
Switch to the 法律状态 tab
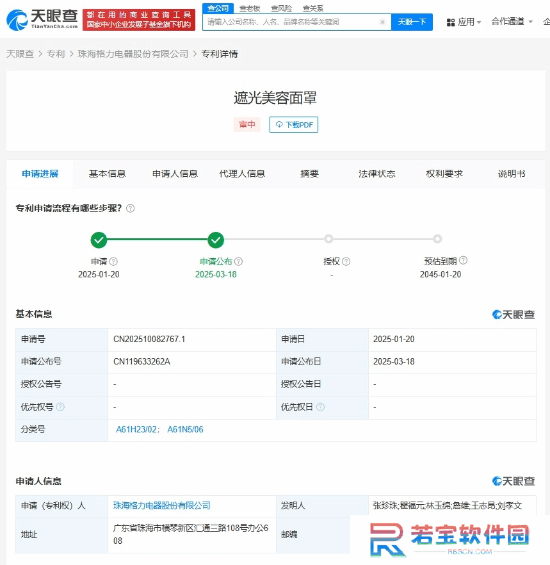point(377,174)
